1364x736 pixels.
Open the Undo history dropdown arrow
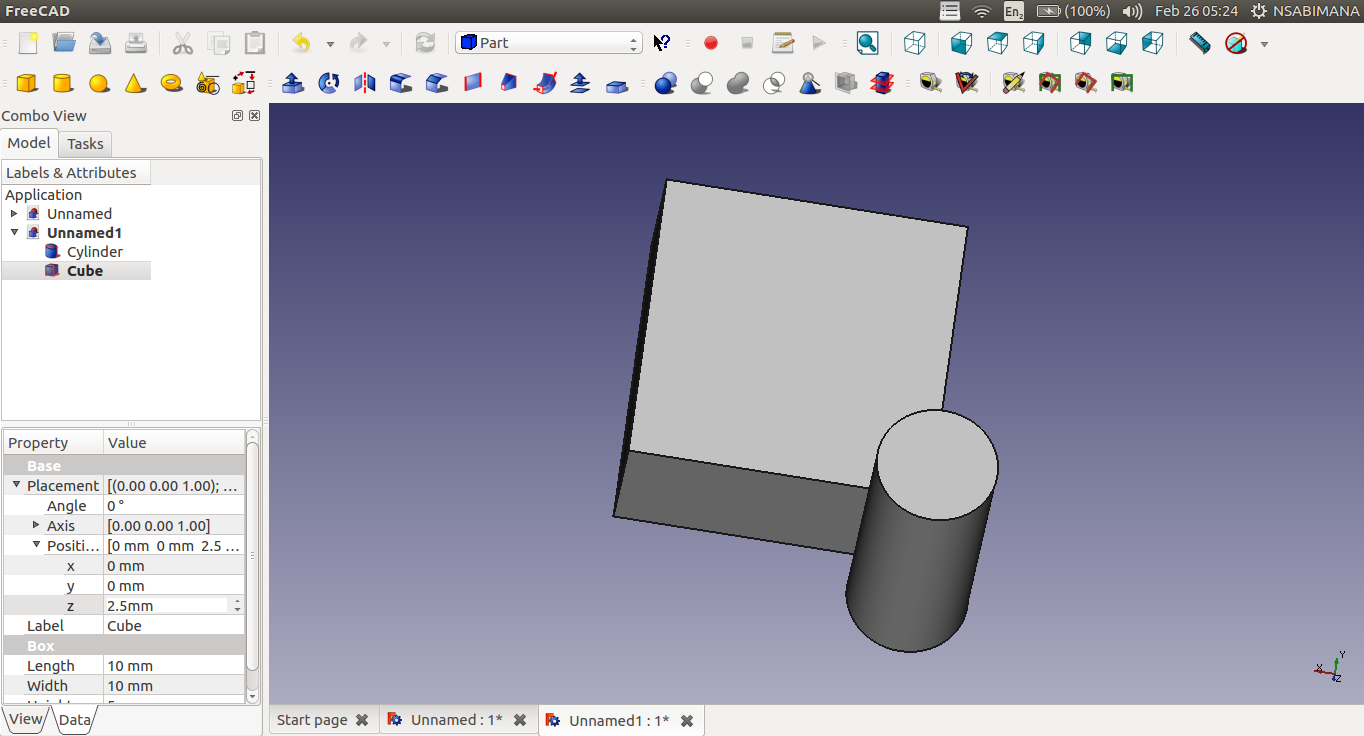coord(329,44)
